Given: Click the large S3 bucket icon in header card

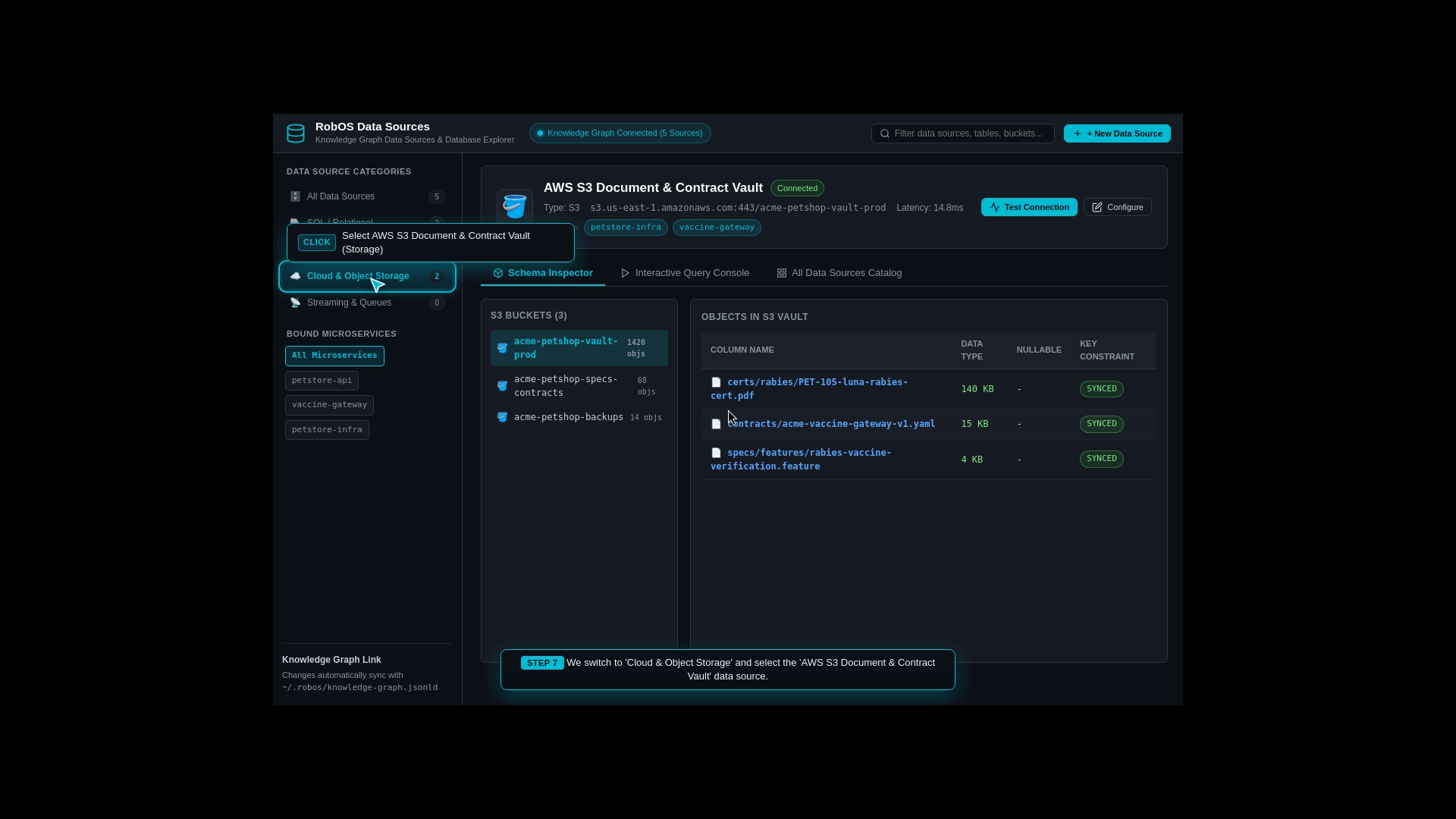Looking at the screenshot, I should pyautogui.click(x=515, y=207).
